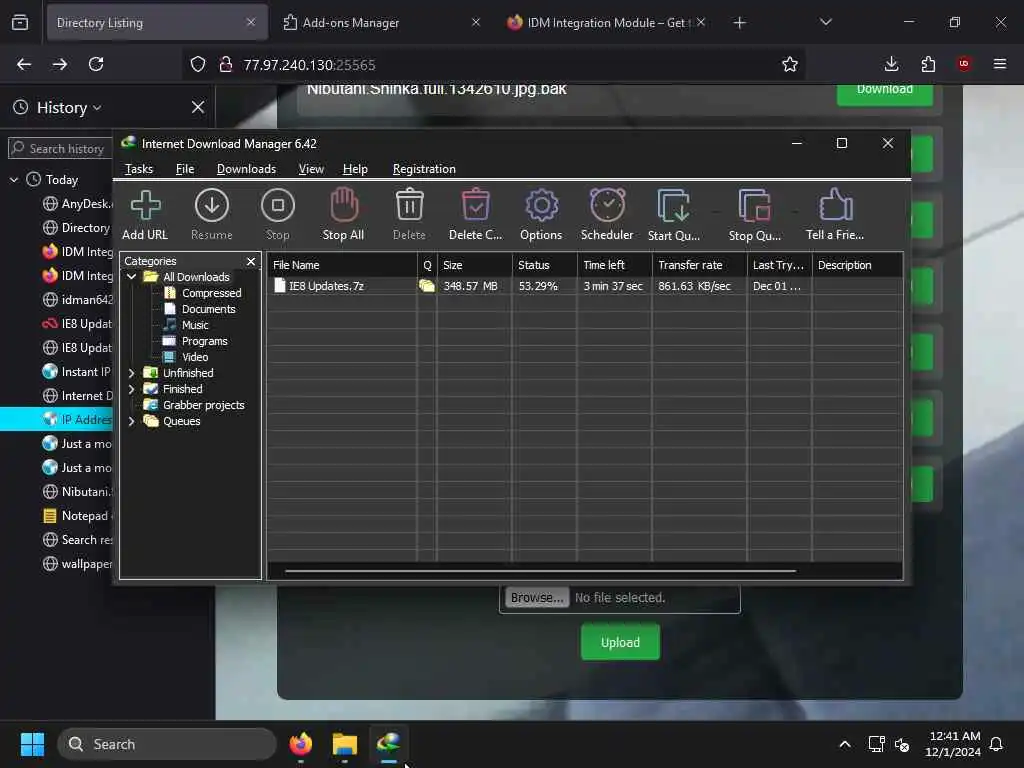Reload the current page

96,64
